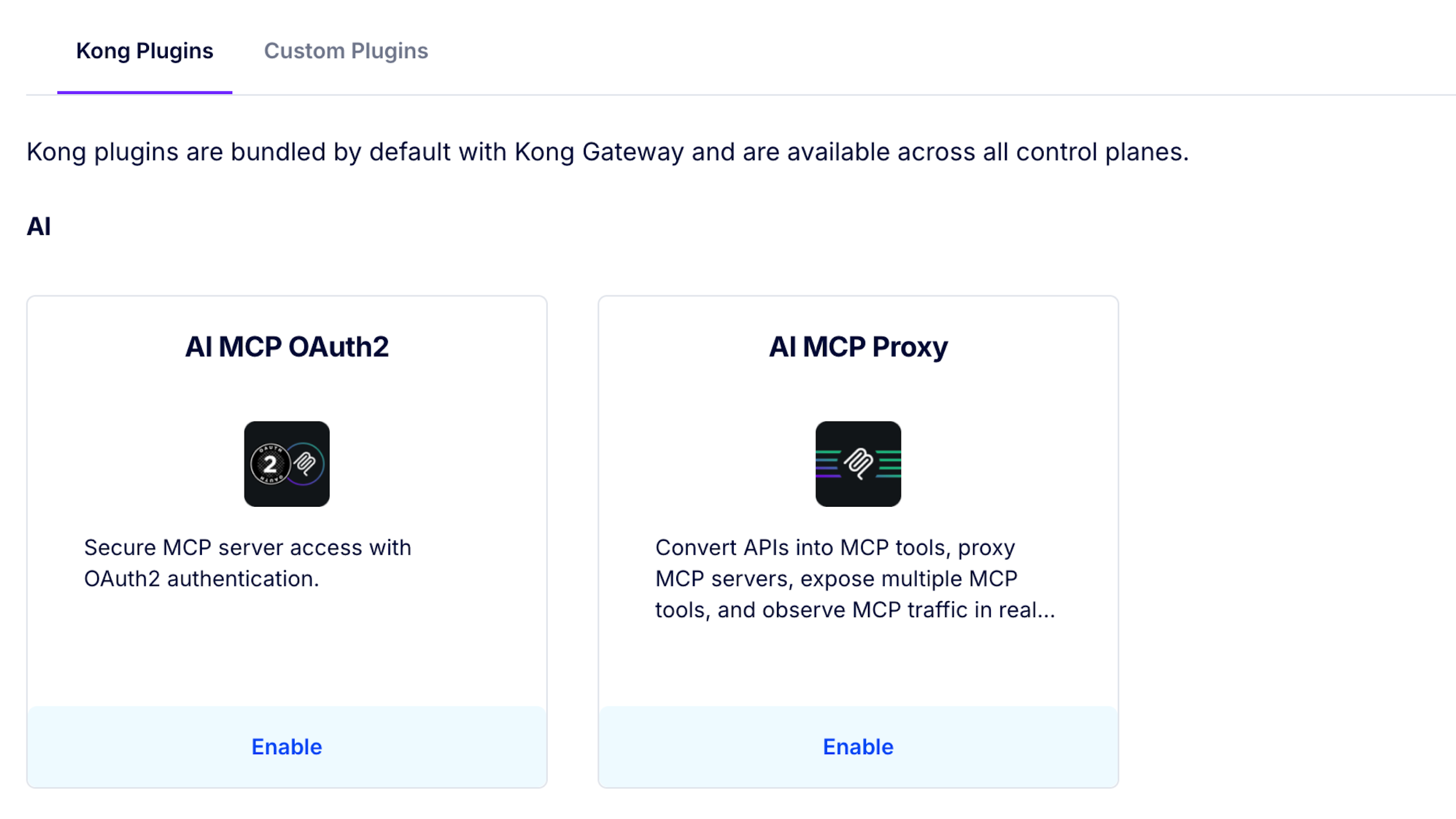Click the Kong plugins bundled intro sentence
Image resolution: width=1456 pixels, height=819 pixels.
[x=607, y=152]
